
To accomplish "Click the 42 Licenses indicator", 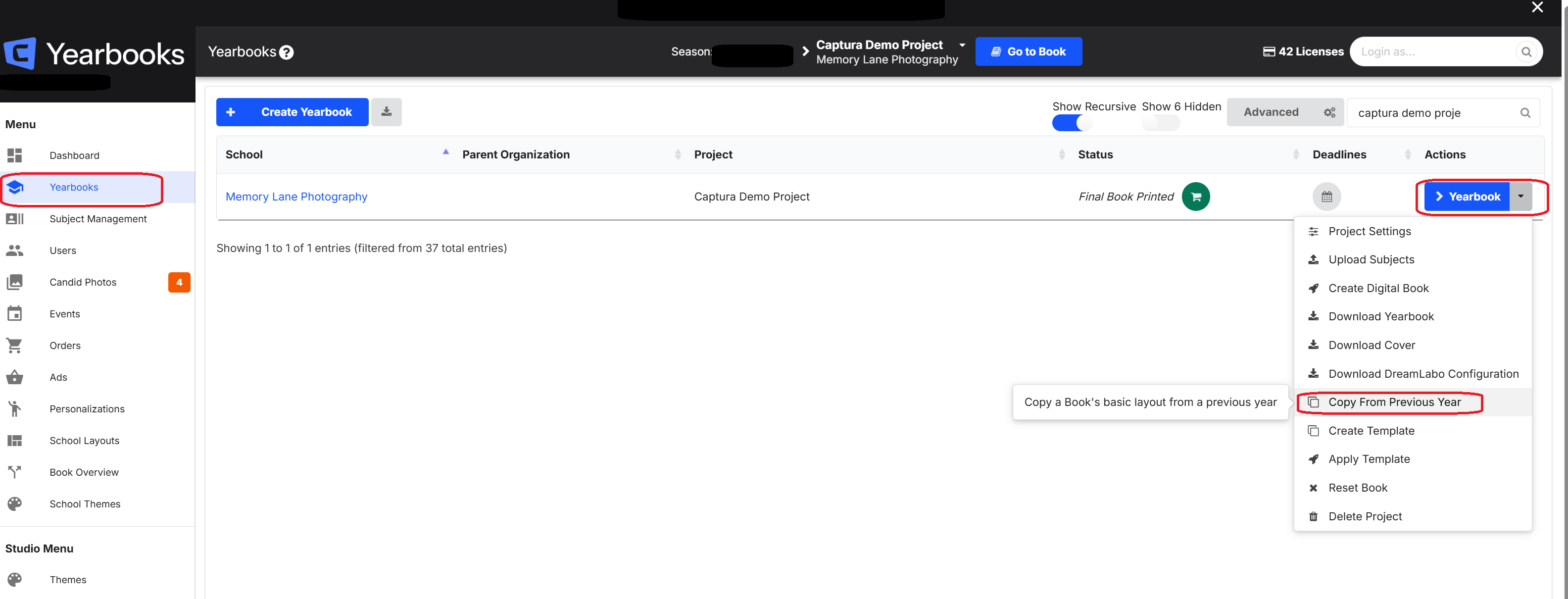I will [x=1303, y=52].
